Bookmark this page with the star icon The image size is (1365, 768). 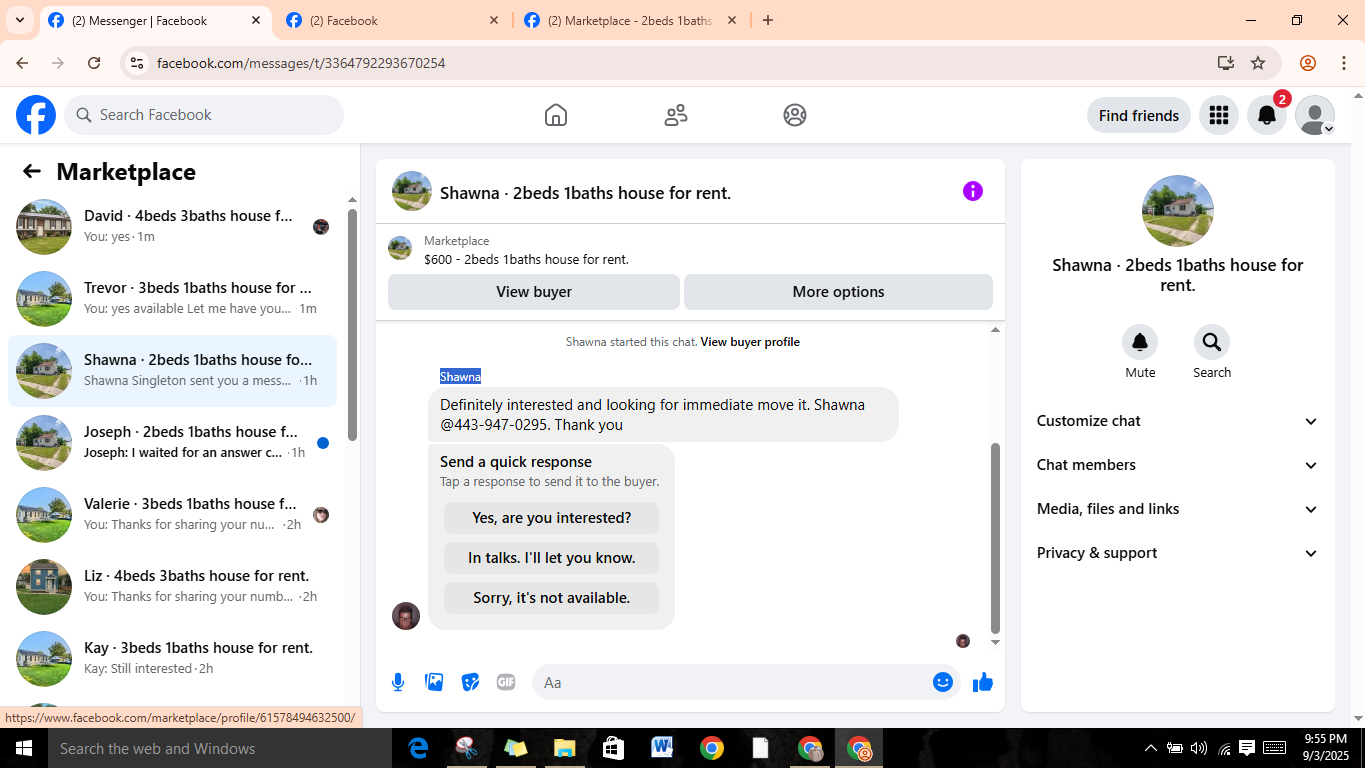[1258, 63]
